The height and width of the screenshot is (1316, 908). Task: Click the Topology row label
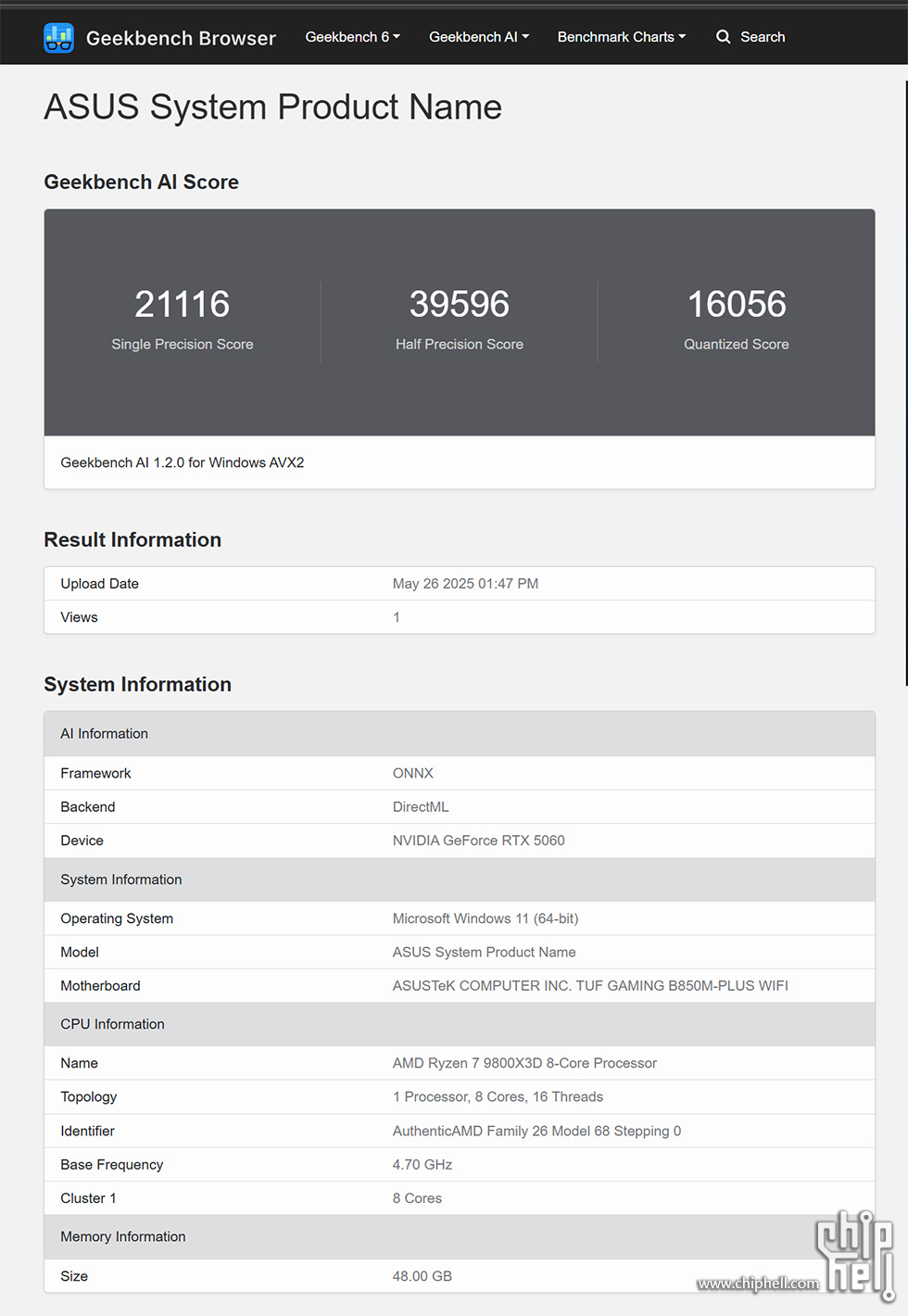tap(89, 1097)
